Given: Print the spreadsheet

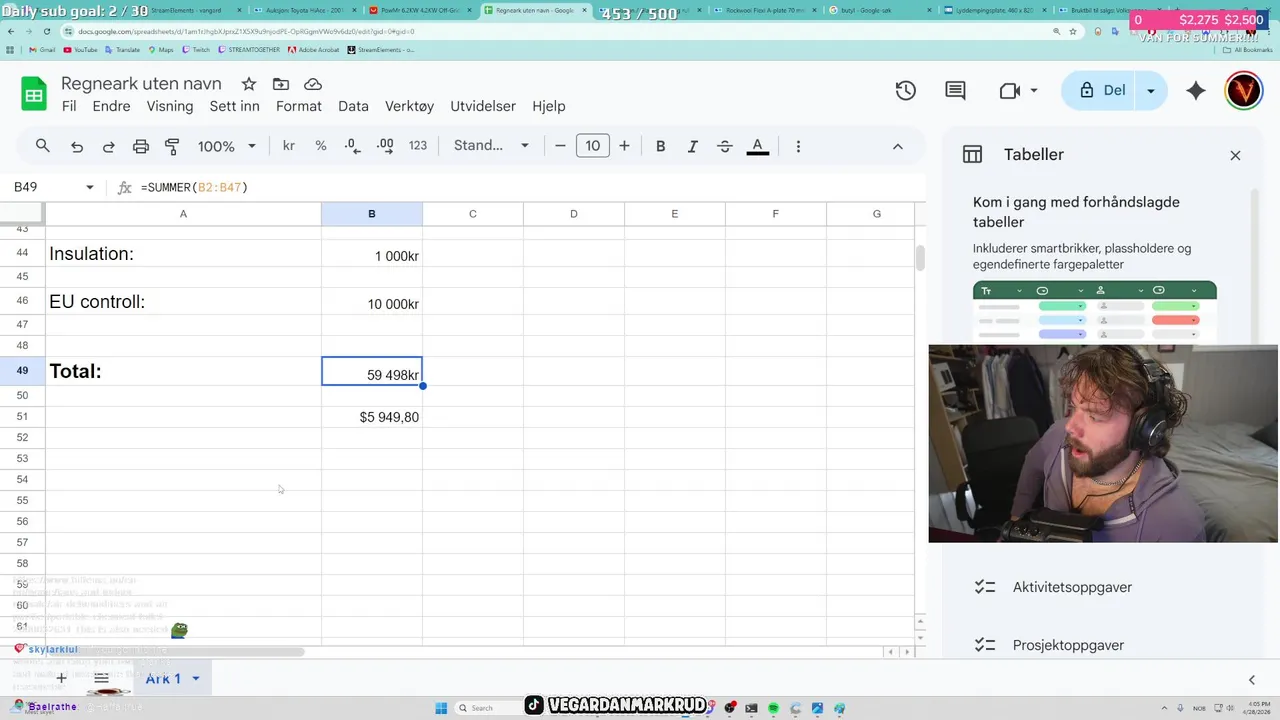Looking at the screenshot, I should [x=141, y=146].
